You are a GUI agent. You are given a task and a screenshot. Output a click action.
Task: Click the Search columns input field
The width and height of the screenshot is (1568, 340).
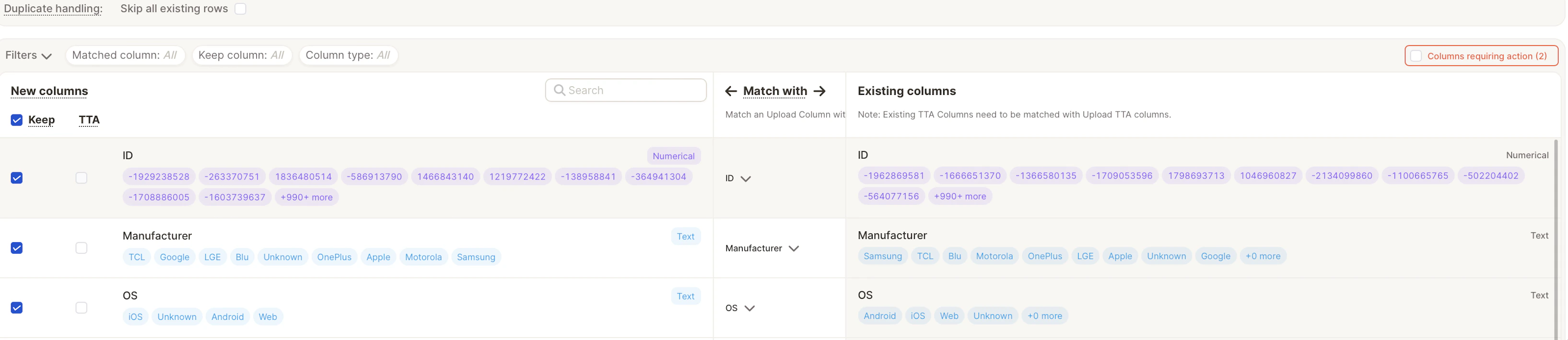pyautogui.click(x=626, y=90)
